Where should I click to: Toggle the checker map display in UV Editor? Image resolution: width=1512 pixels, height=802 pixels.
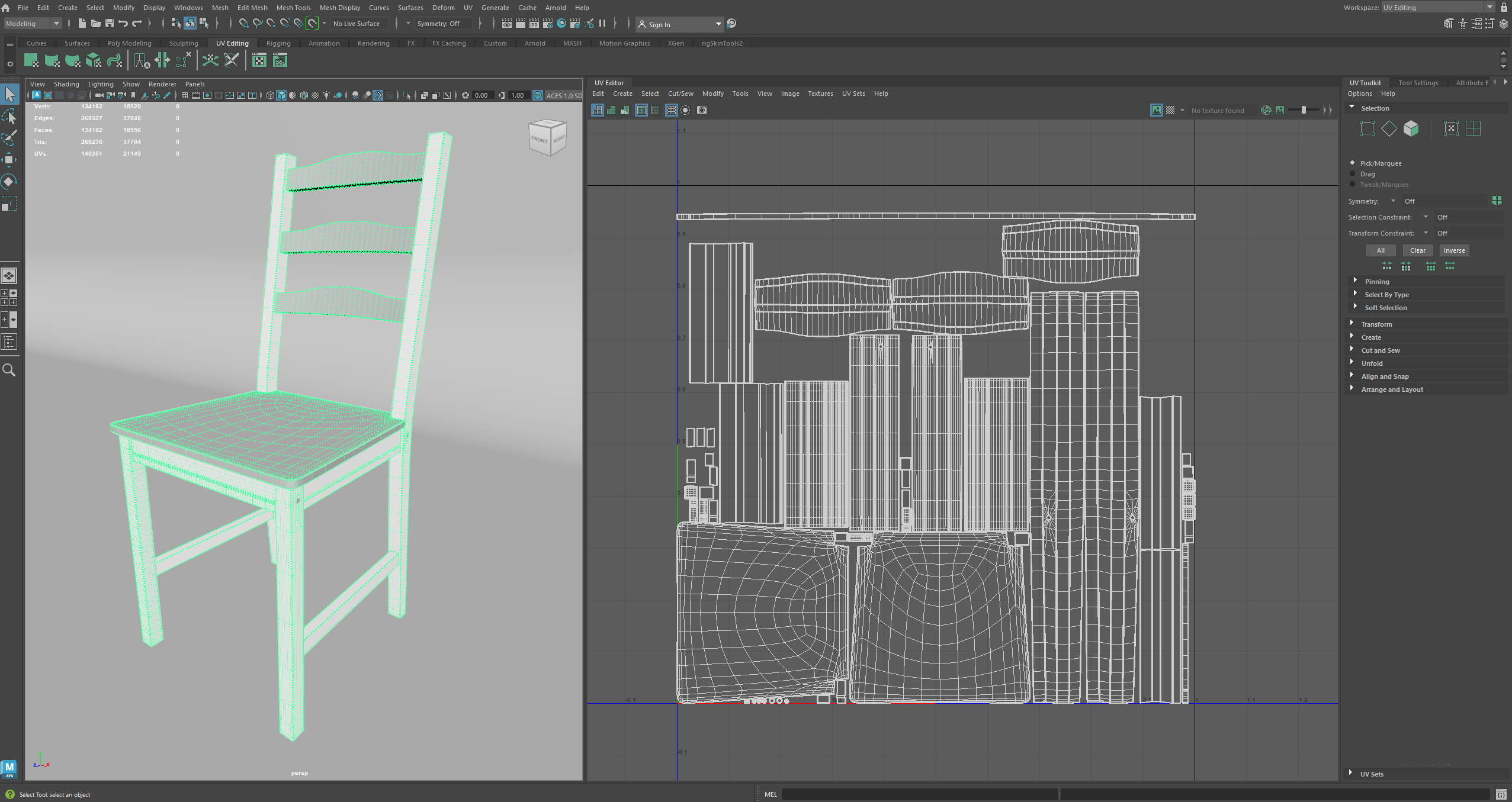1170,110
